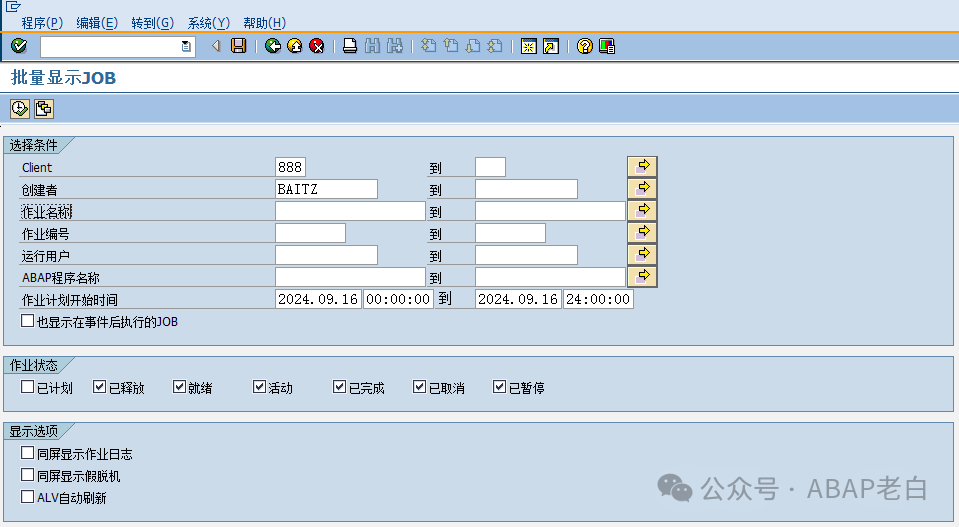Click the Customize Local Layout icon
This screenshot has height=527, width=959.
tap(607, 46)
